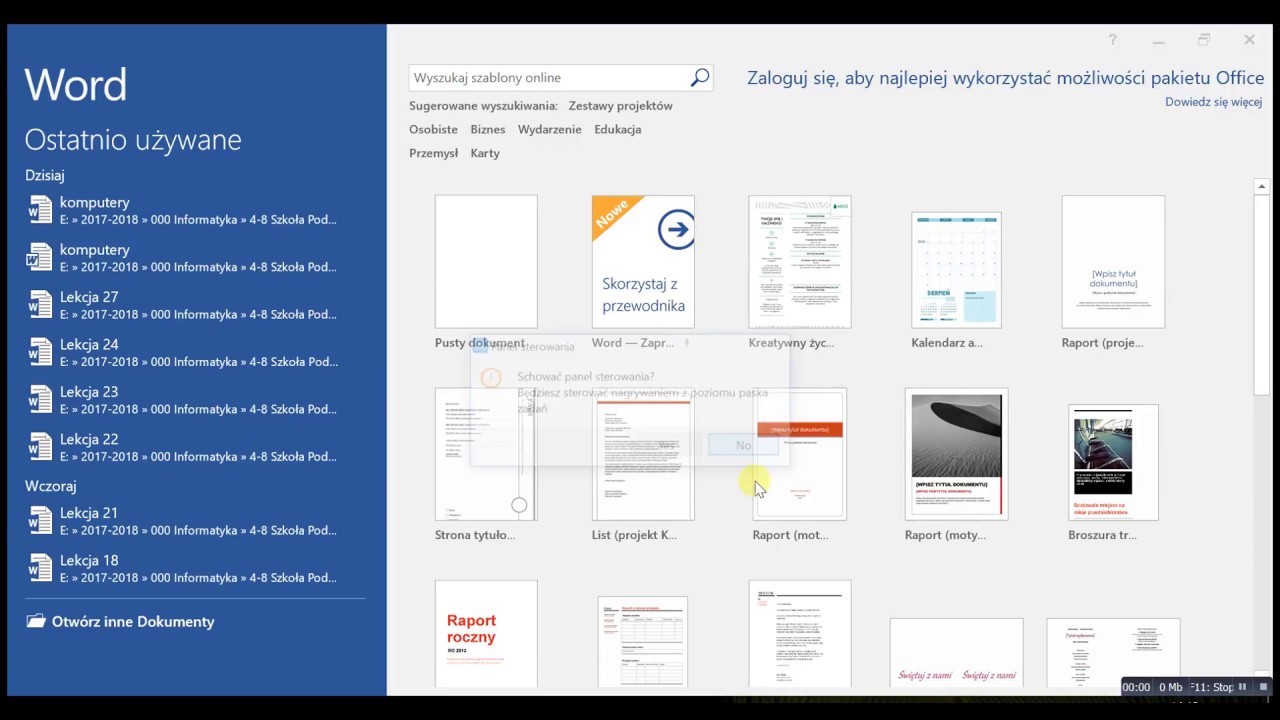Select the Raport (proje... template
This screenshot has width=1280, height=720.
pos(1113,262)
